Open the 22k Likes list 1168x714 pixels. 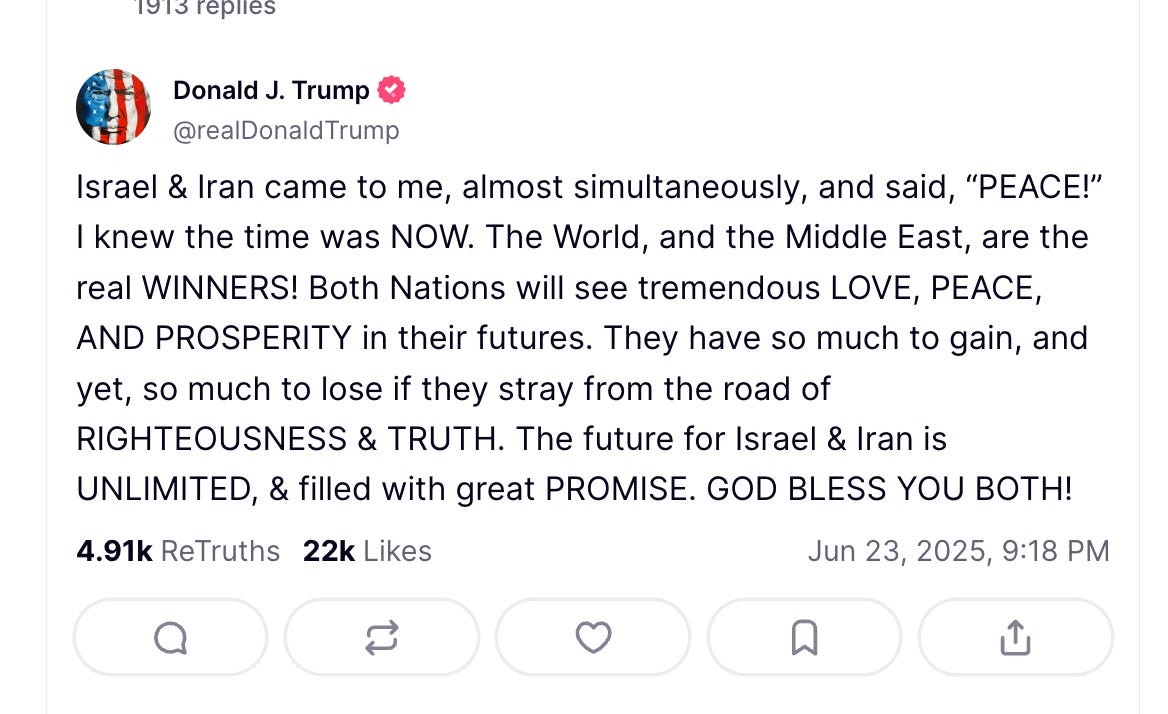coord(366,550)
